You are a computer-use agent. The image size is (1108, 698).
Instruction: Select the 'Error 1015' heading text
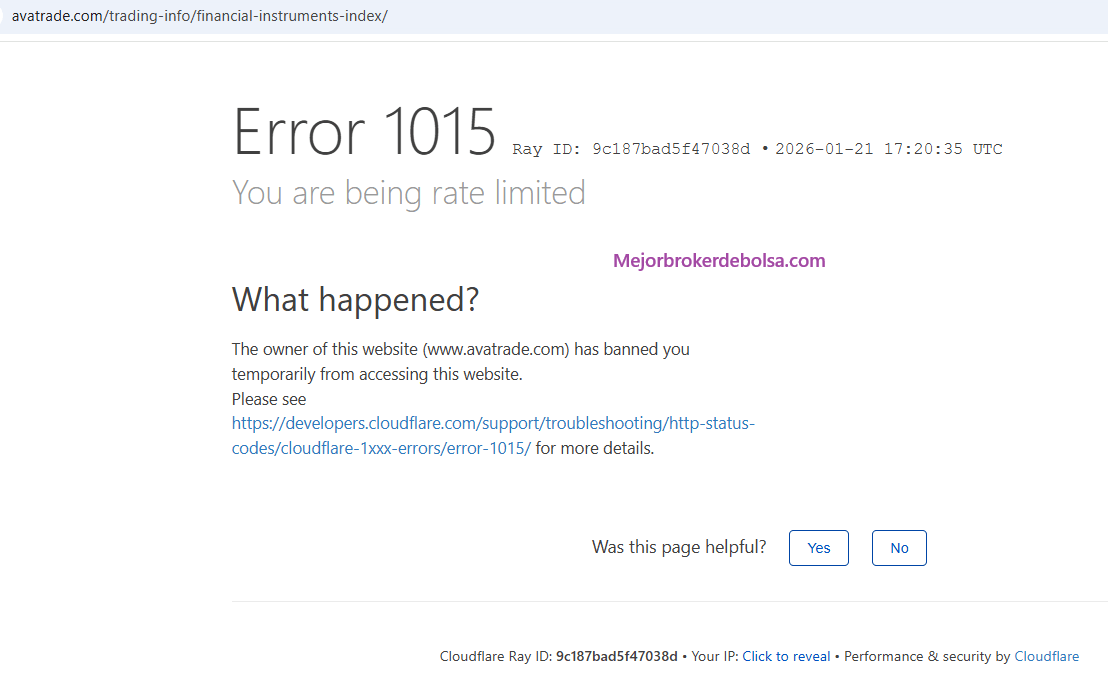[364, 132]
